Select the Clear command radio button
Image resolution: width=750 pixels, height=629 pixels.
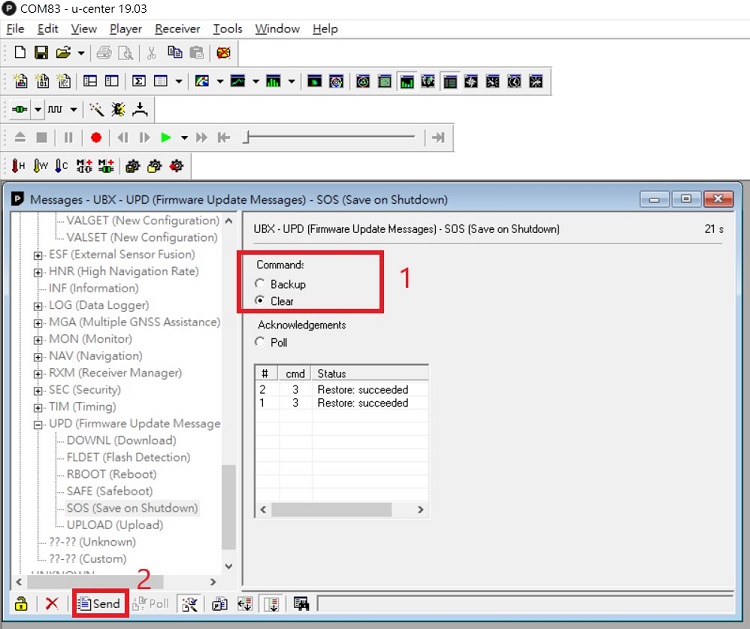tap(260, 300)
